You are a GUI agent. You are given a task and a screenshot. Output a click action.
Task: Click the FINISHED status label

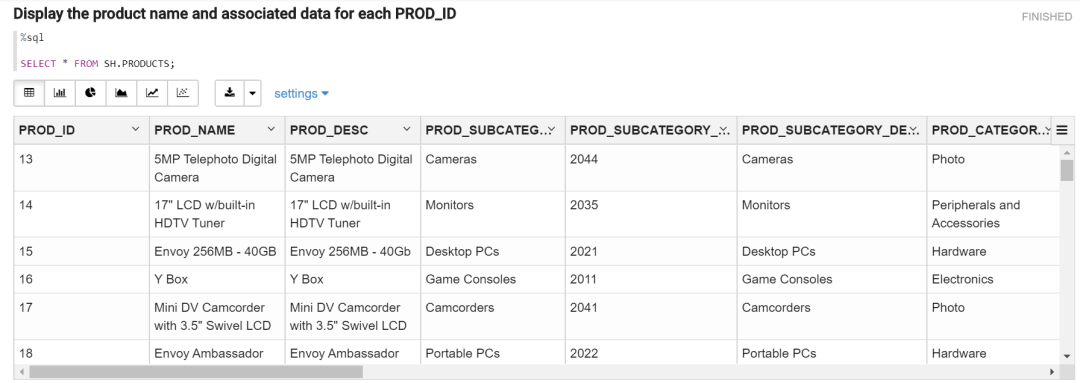tap(1046, 17)
